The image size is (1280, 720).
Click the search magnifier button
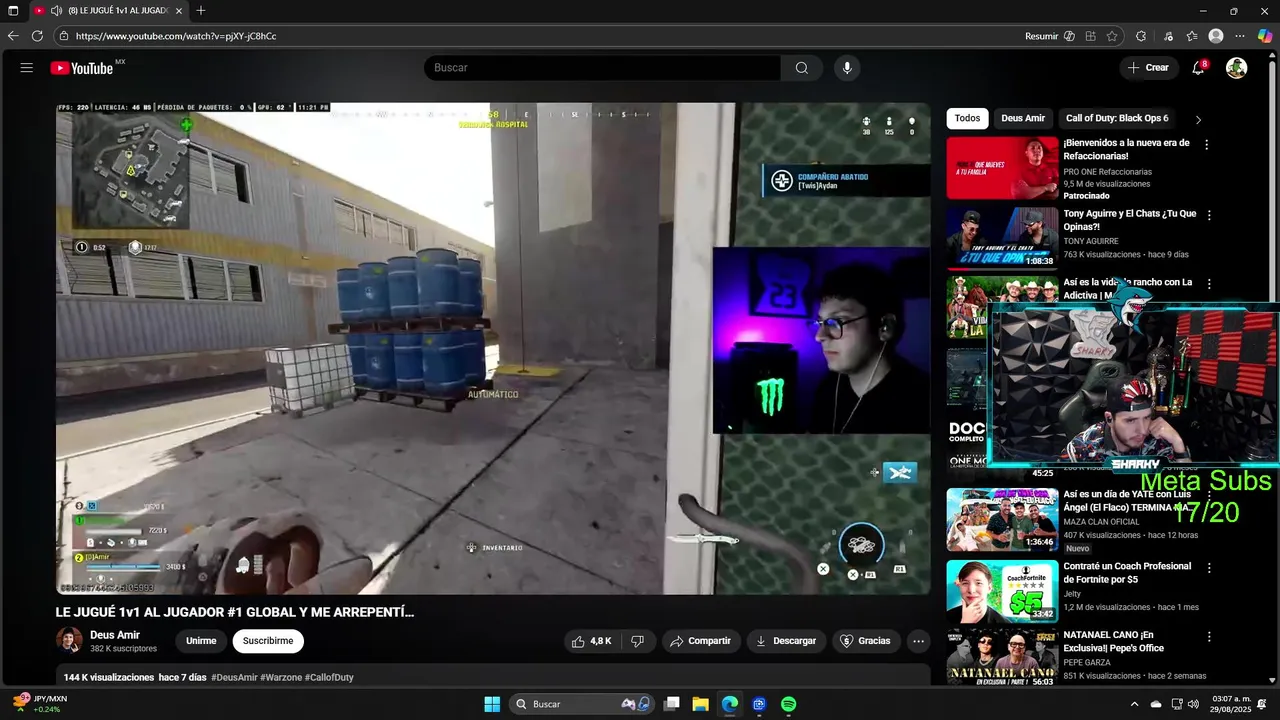[x=801, y=68]
